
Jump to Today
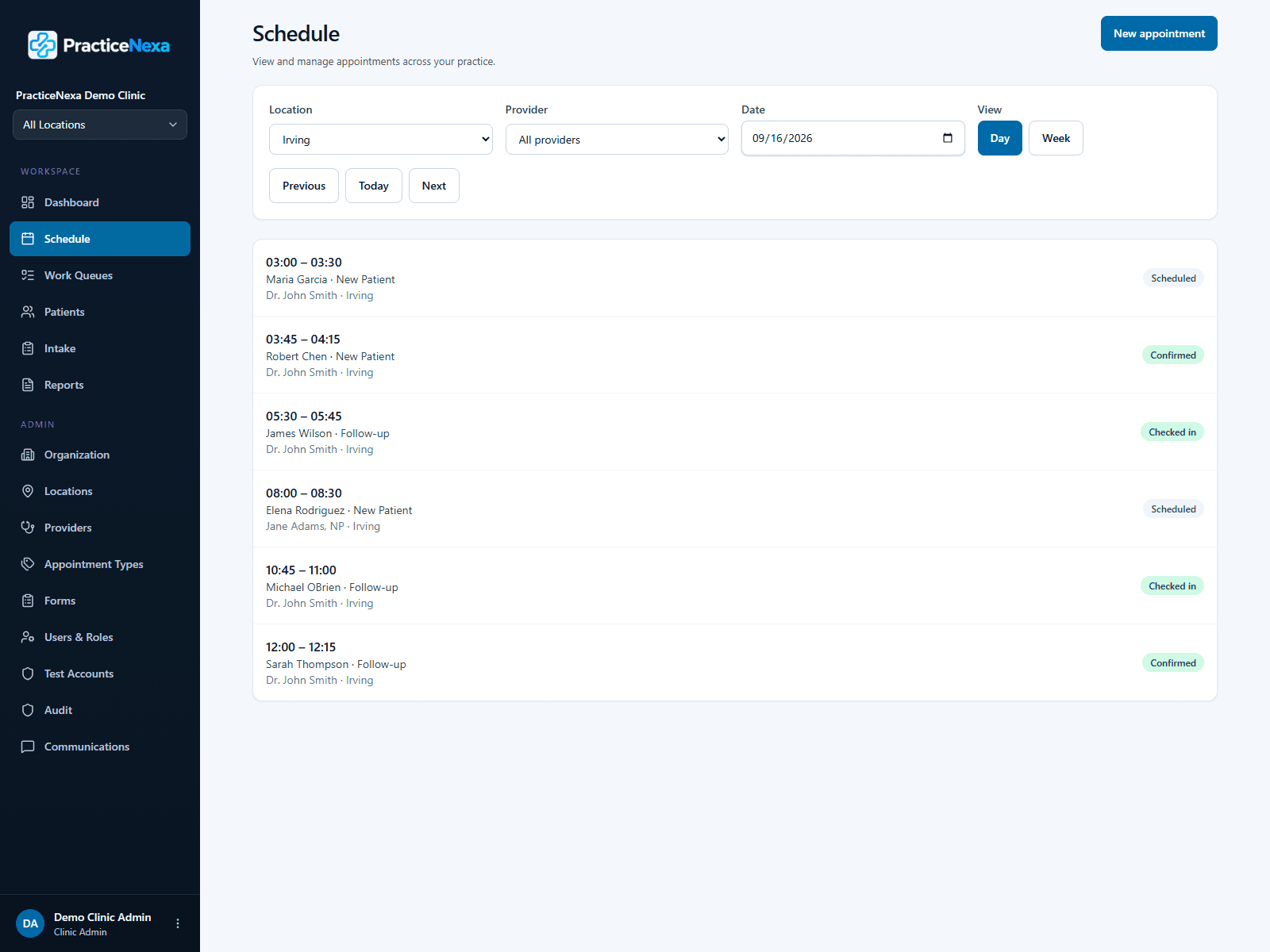point(374,186)
